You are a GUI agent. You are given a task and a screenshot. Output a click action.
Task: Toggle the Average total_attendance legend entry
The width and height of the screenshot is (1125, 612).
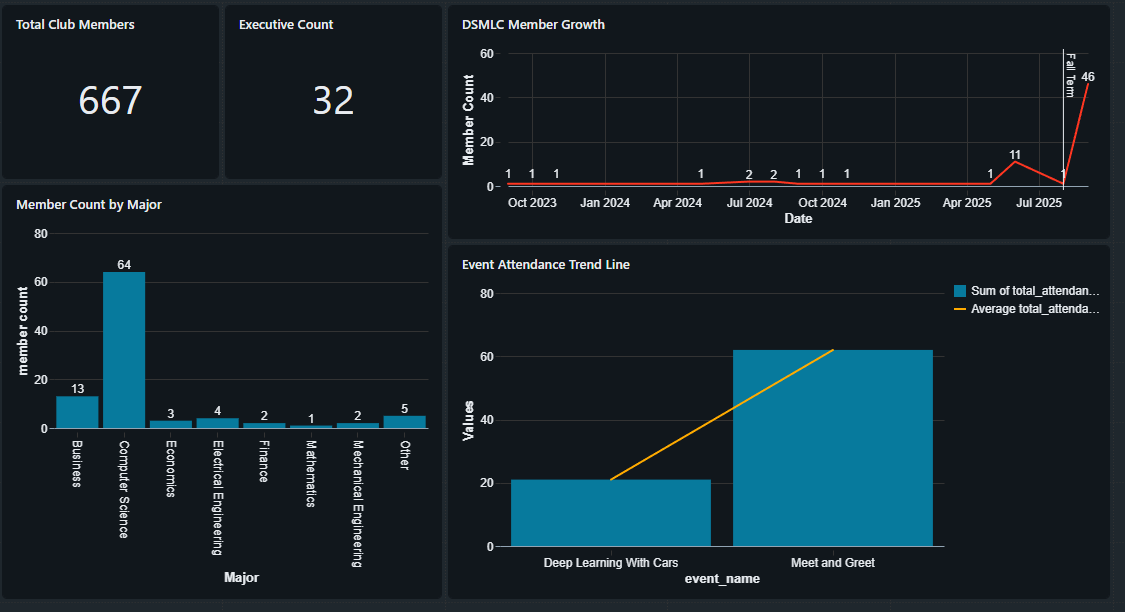[1034, 308]
